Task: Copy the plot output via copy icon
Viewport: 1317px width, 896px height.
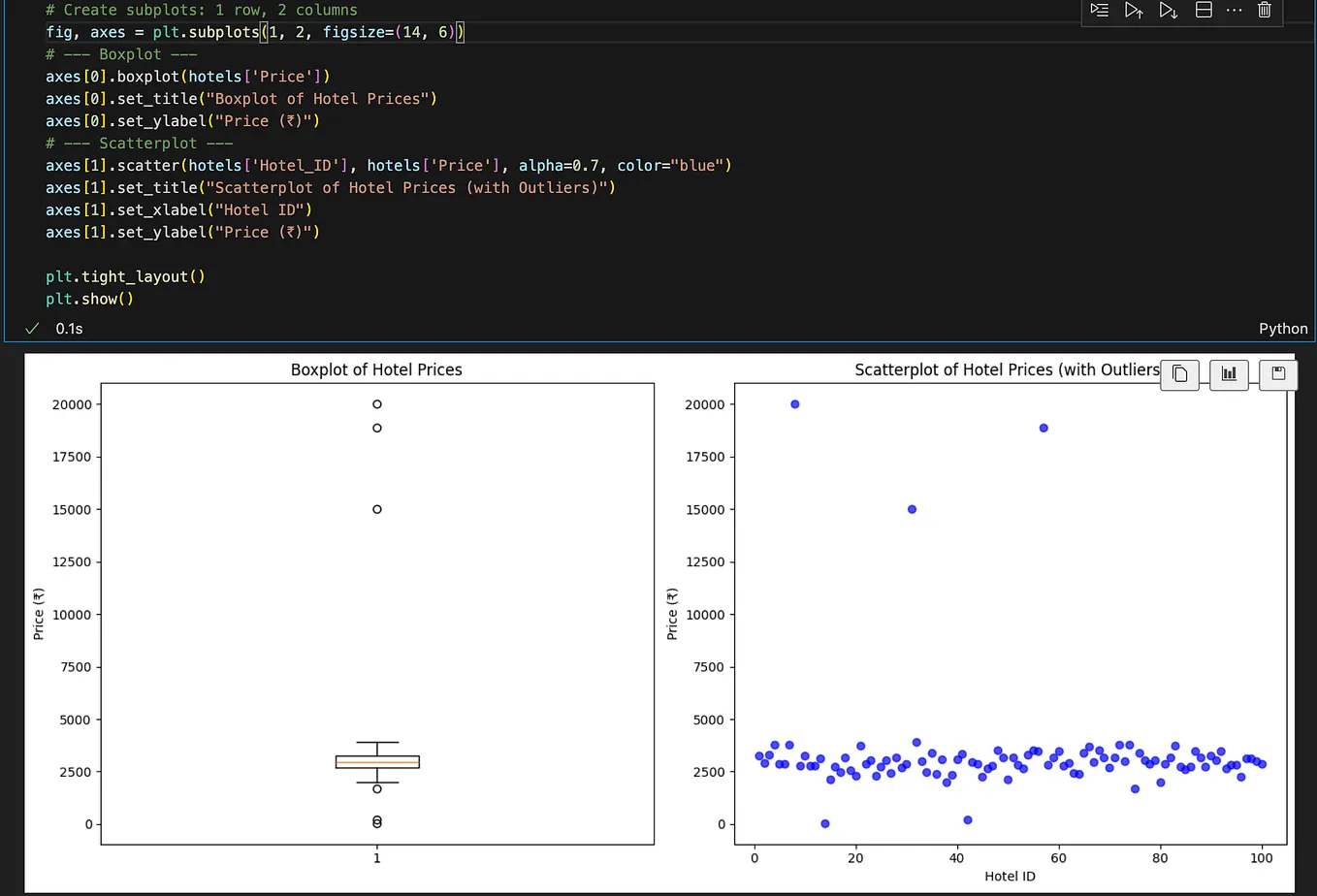Action: tap(1179, 374)
